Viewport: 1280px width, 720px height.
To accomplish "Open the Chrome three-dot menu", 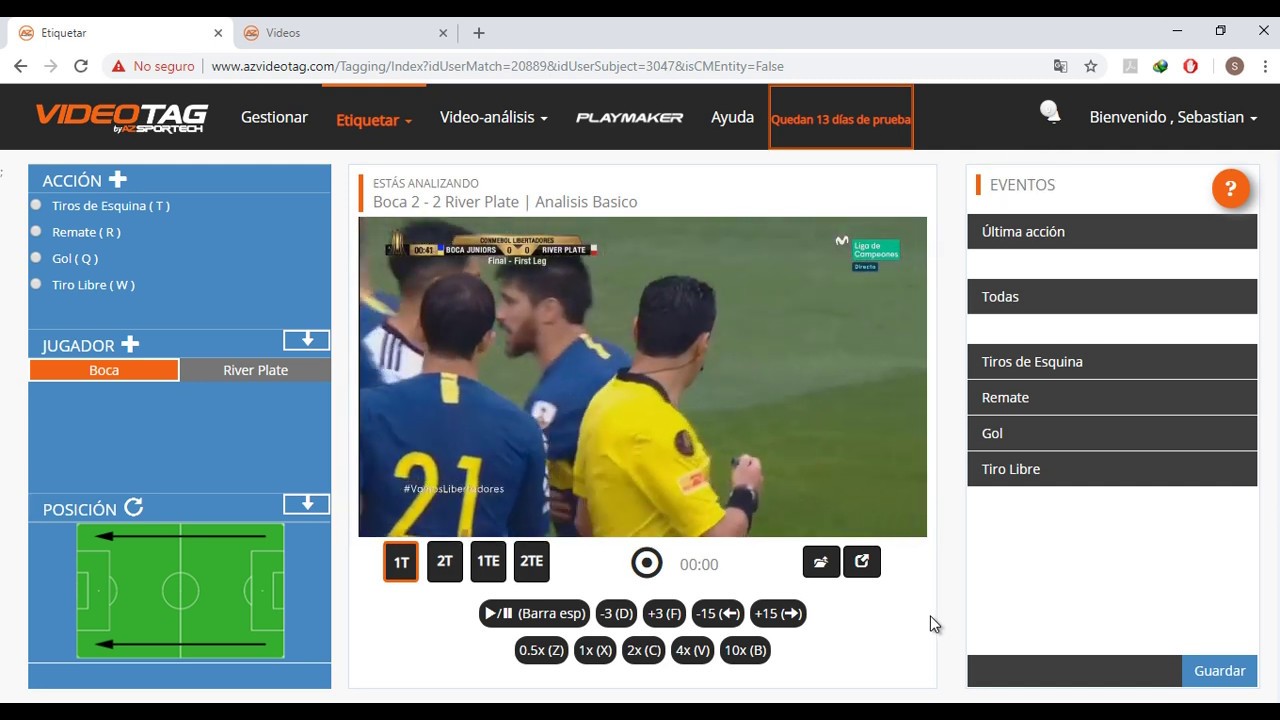I will (1264, 66).
